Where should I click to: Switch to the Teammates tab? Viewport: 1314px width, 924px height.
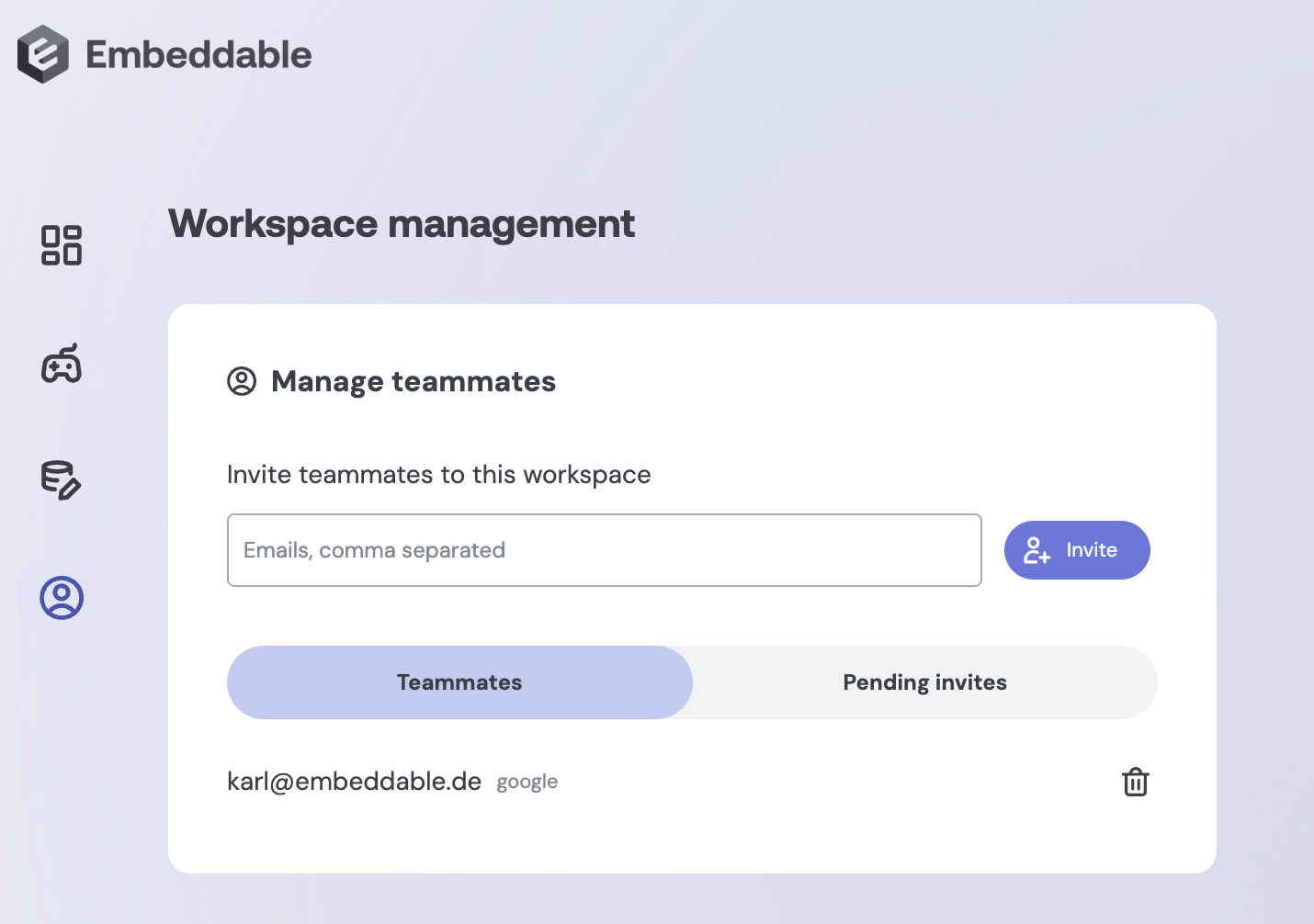[x=459, y=682]
